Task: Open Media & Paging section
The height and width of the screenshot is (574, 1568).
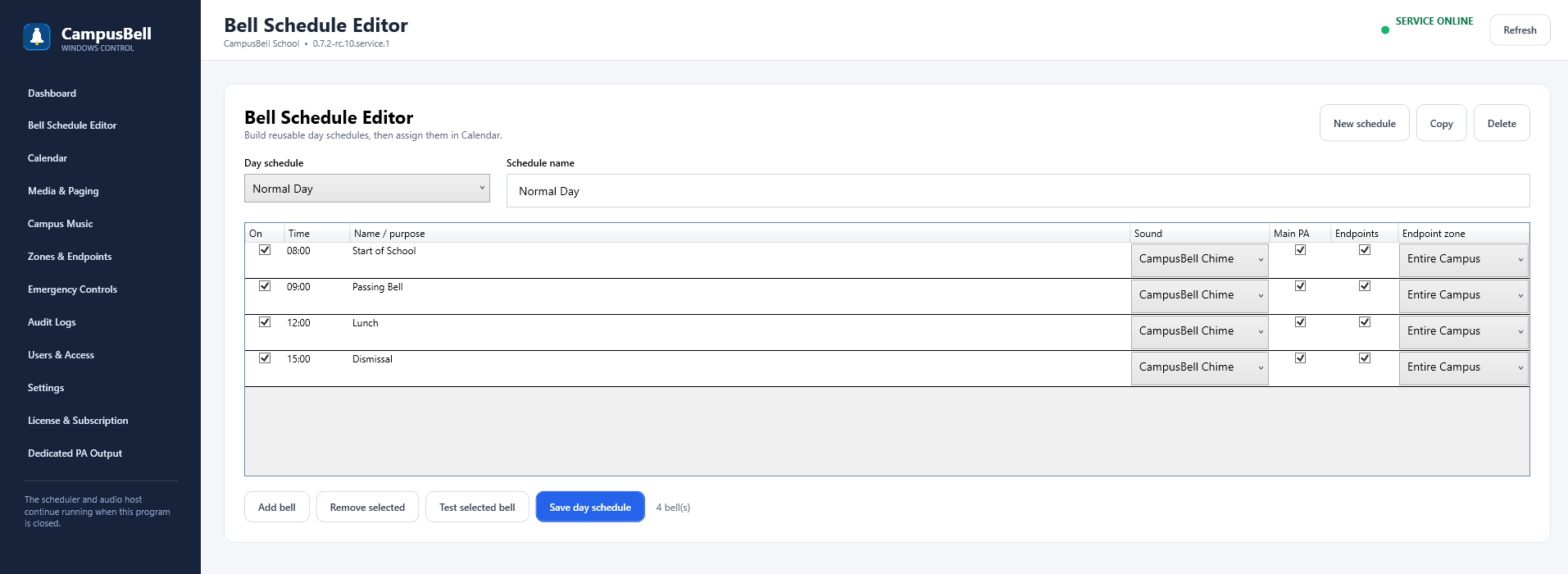Action: (x=63, y=191)
